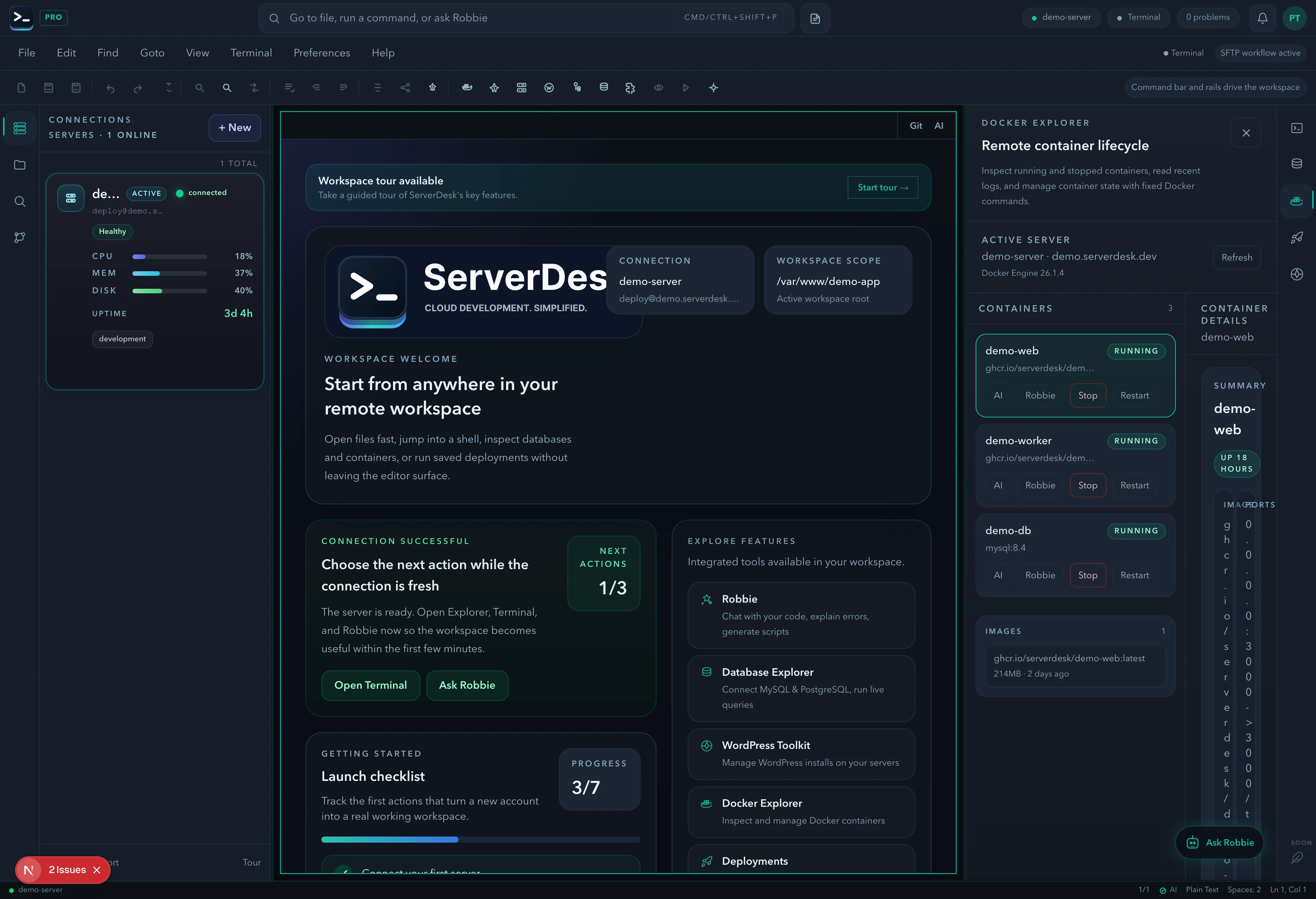Click the crosshair target icon in the toolbar
1316x899 pixels.
point(714,88)
